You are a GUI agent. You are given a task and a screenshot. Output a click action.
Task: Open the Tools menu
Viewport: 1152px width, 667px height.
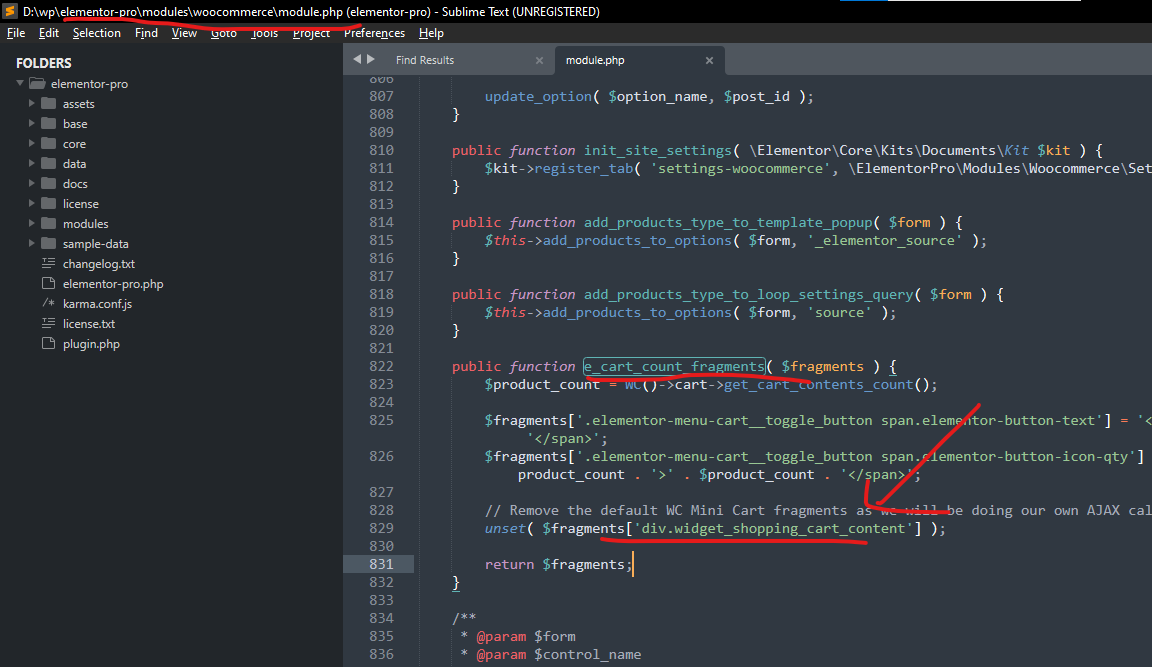click(x=264, y=33)
